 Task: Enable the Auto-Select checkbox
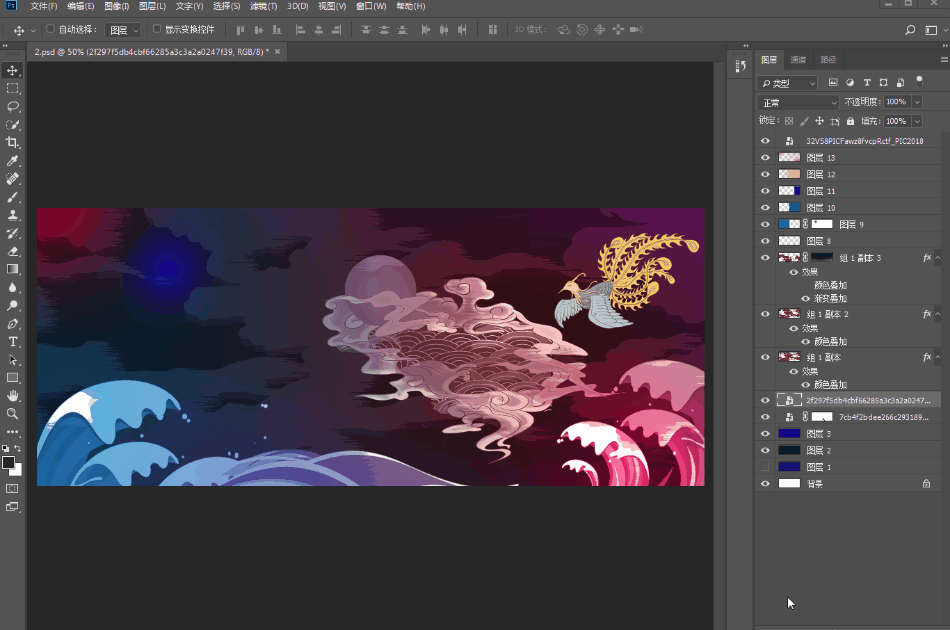click(50, 29)
